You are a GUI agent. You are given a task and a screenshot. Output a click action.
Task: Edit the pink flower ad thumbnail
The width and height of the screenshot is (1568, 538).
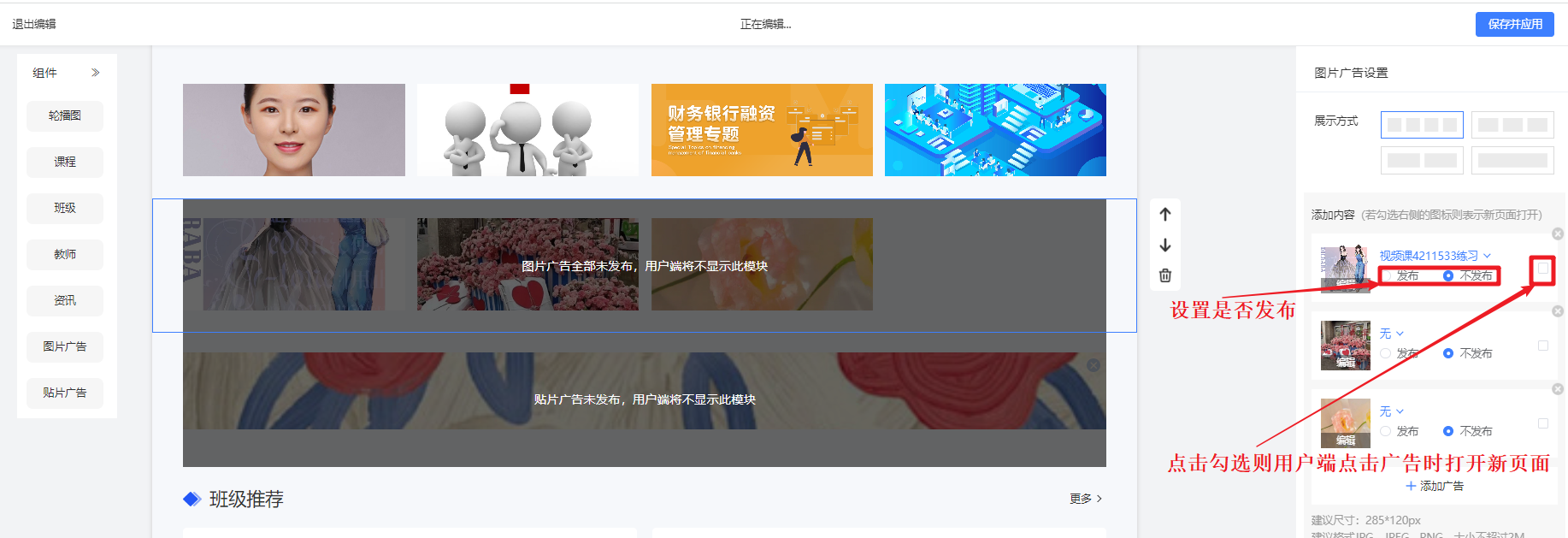pos(1346,440)
